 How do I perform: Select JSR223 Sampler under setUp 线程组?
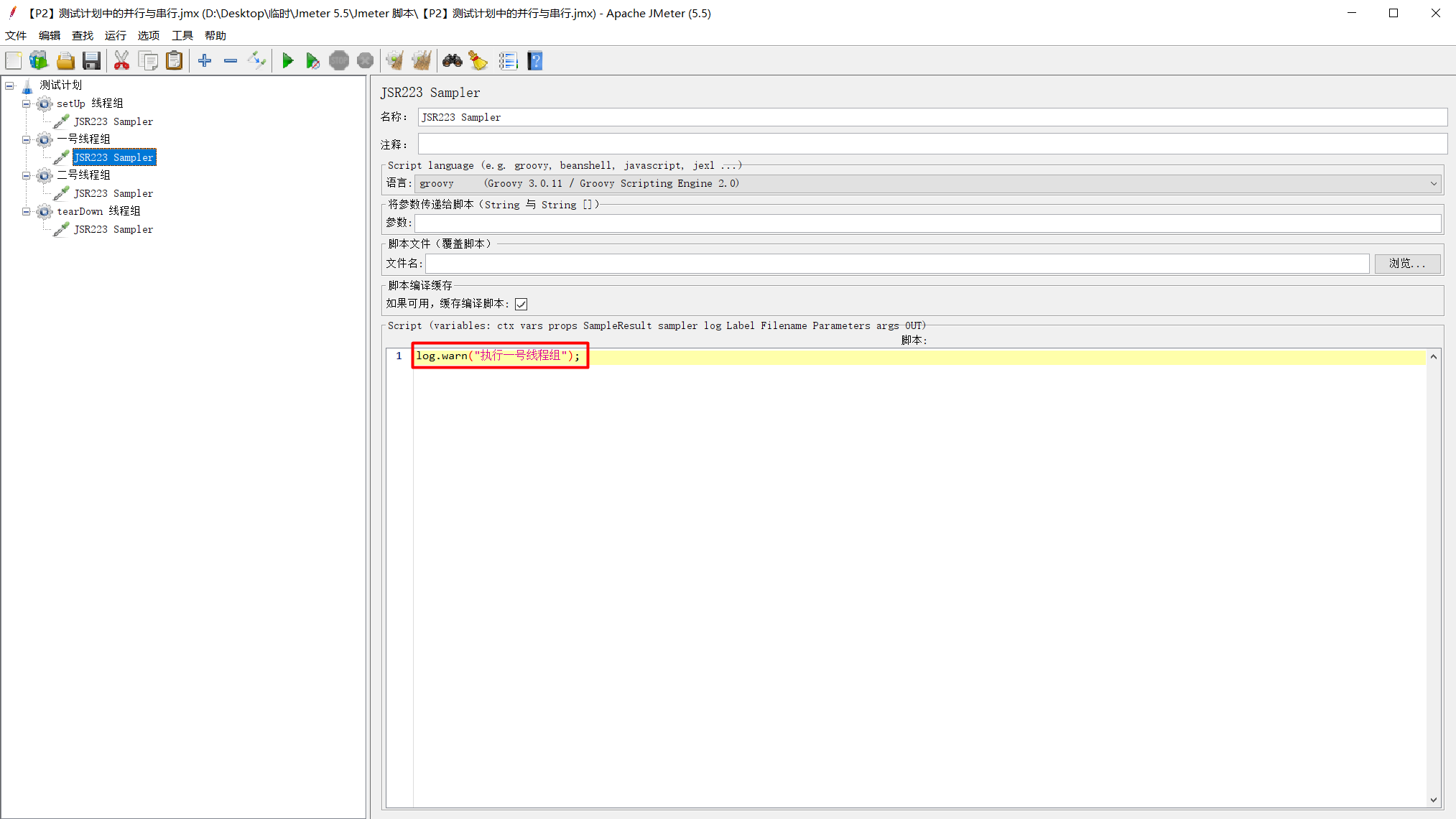coord(113,121)
